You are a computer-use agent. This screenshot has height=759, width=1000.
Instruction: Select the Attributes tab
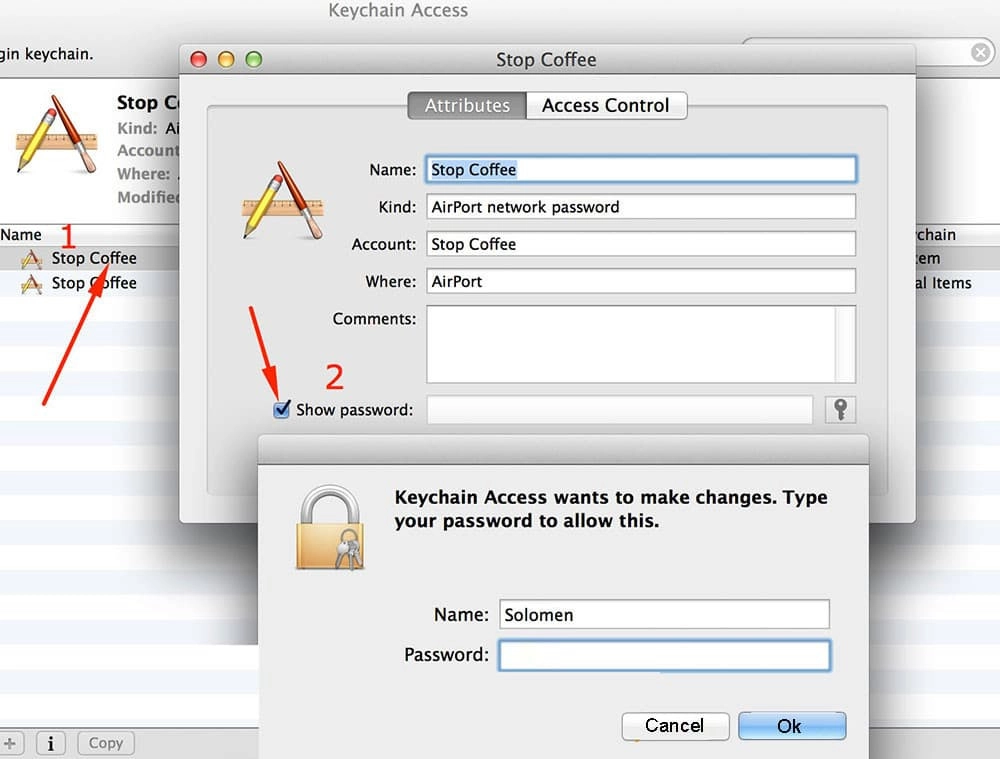click(467, 105)
